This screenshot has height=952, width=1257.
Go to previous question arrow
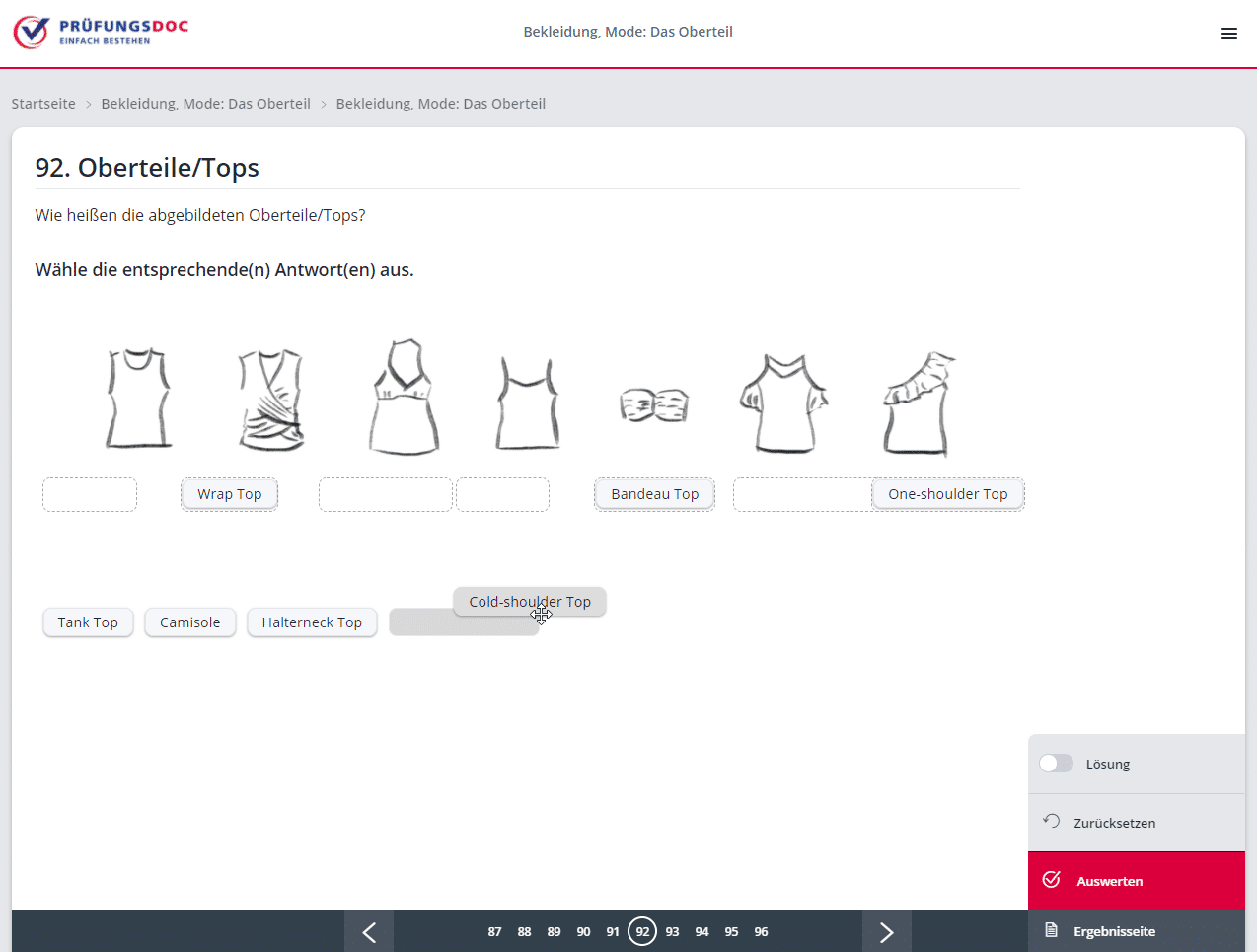[369, 932]
